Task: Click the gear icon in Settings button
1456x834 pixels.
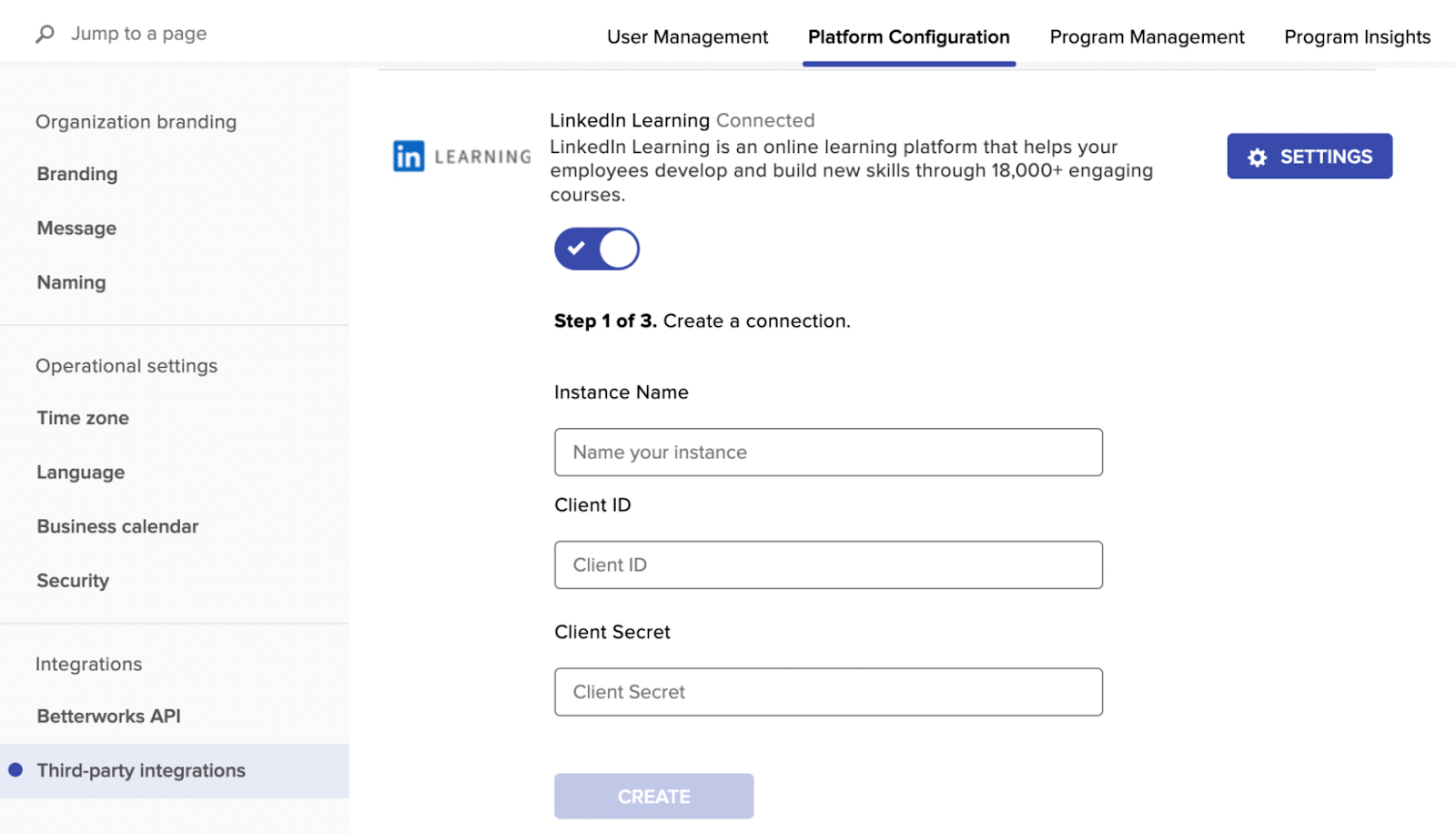Action: (x=1258, y=158)
